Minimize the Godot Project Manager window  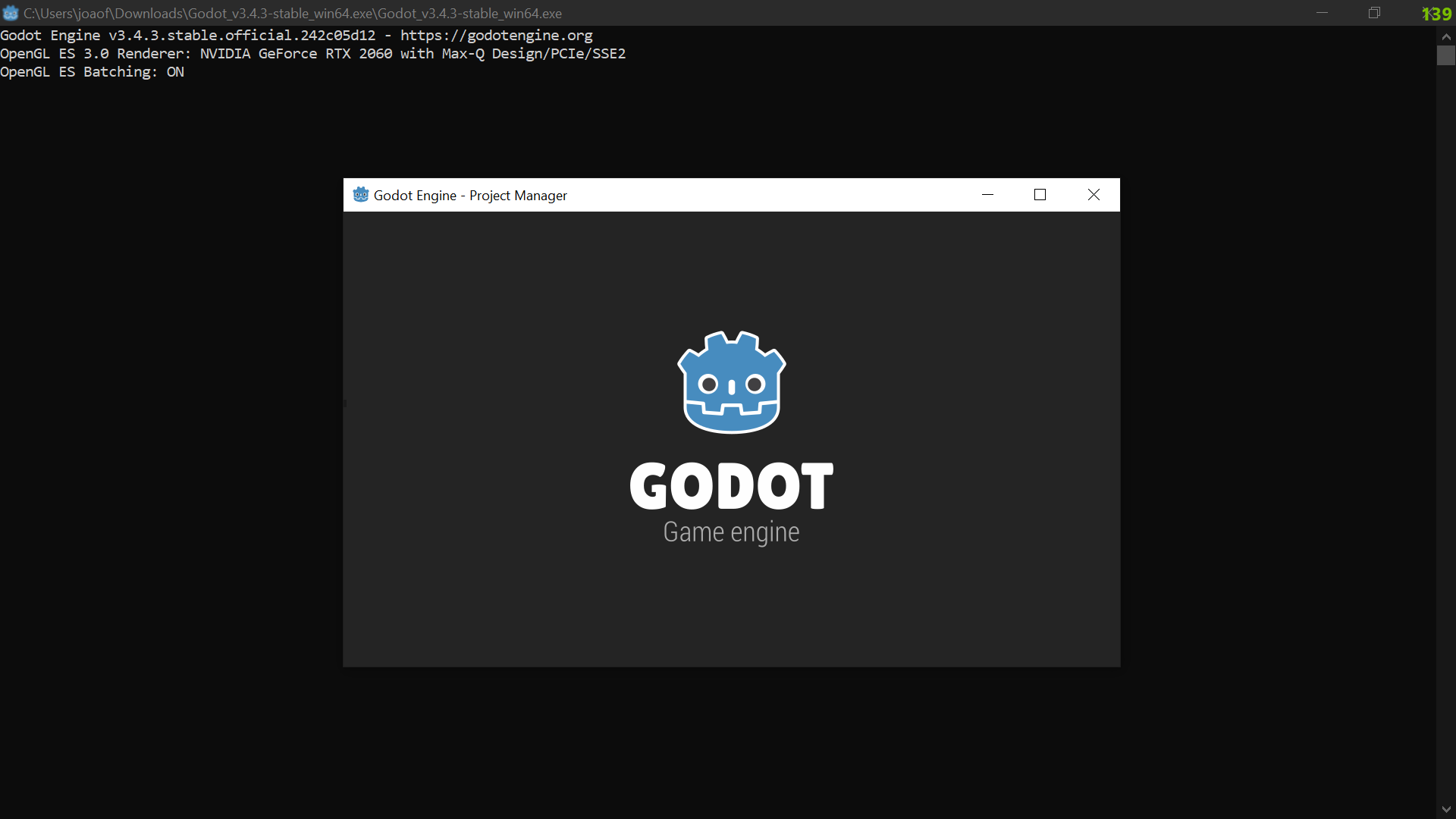click(x=987, y=195)
